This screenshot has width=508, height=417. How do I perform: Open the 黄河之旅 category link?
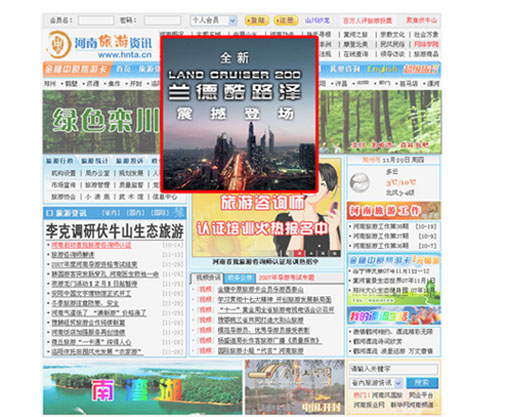tap(356, 35)
